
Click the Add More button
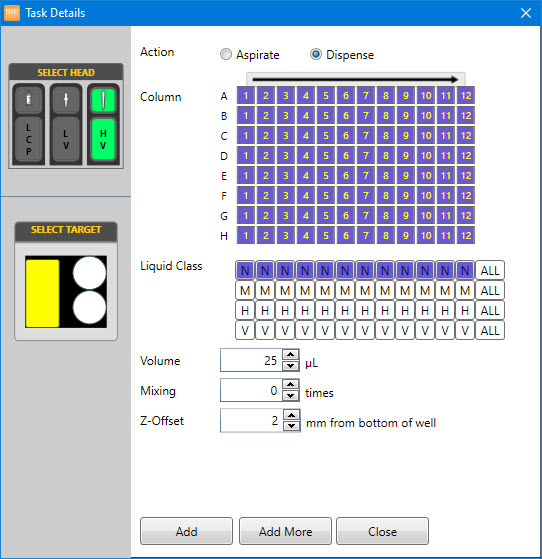coord(285,531)
